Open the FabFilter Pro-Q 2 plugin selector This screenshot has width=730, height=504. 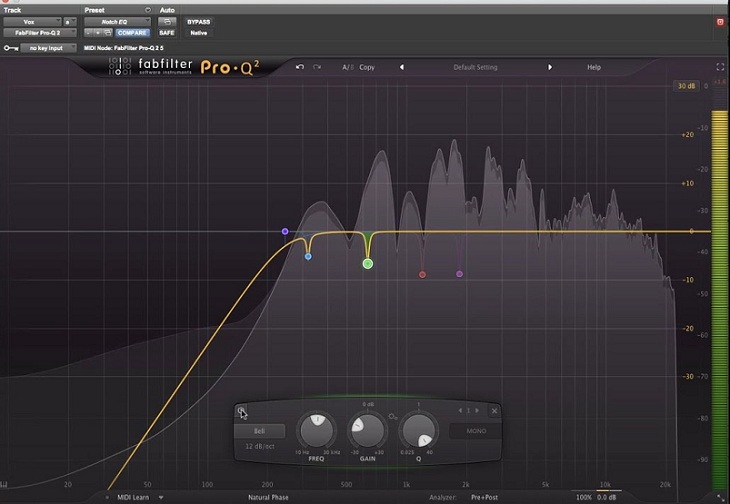click(40, 33)
